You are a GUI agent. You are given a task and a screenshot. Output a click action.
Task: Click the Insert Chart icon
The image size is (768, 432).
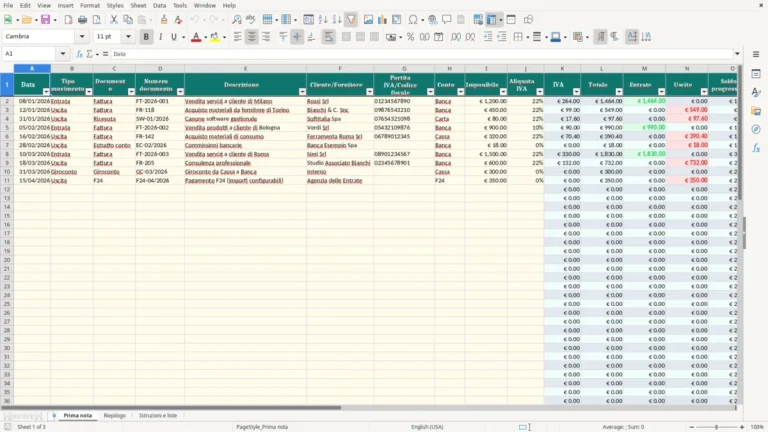[383, 20]
